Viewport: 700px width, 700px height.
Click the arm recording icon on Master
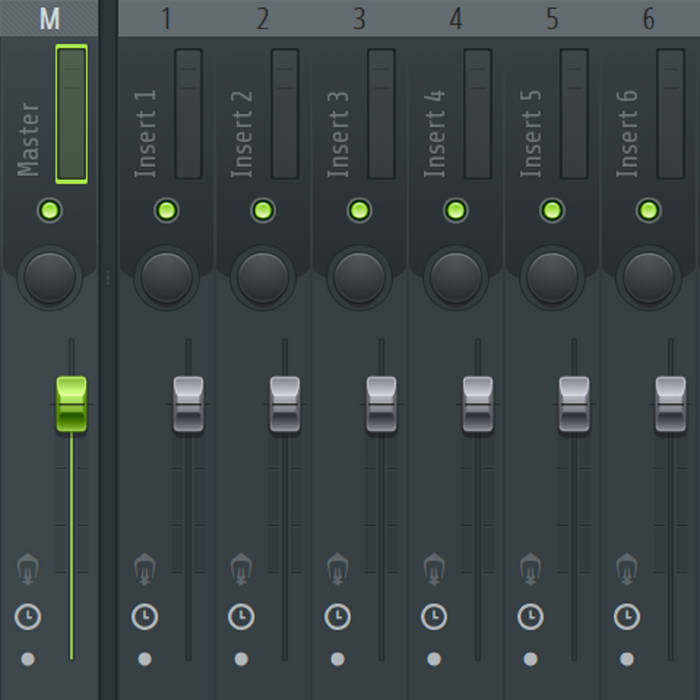tap(28, 569)
